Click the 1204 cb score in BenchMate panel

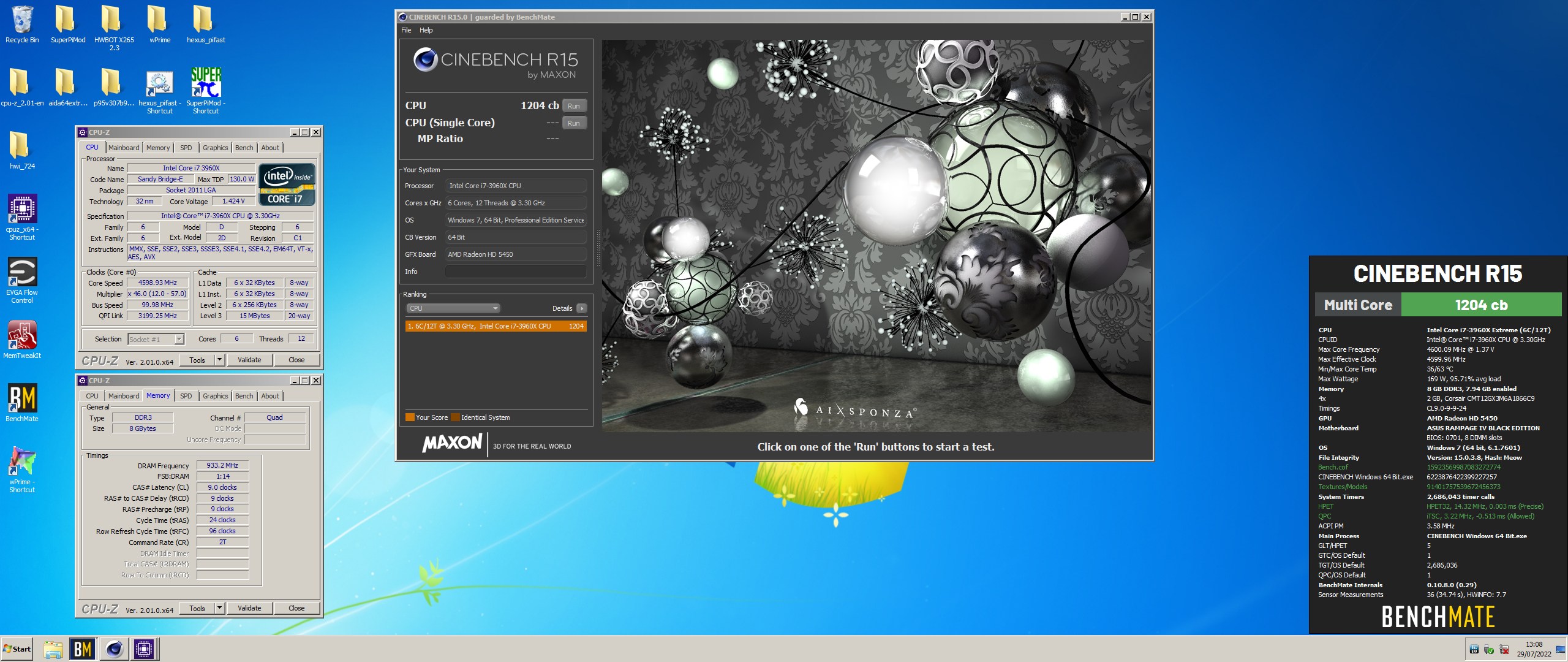1481,305
